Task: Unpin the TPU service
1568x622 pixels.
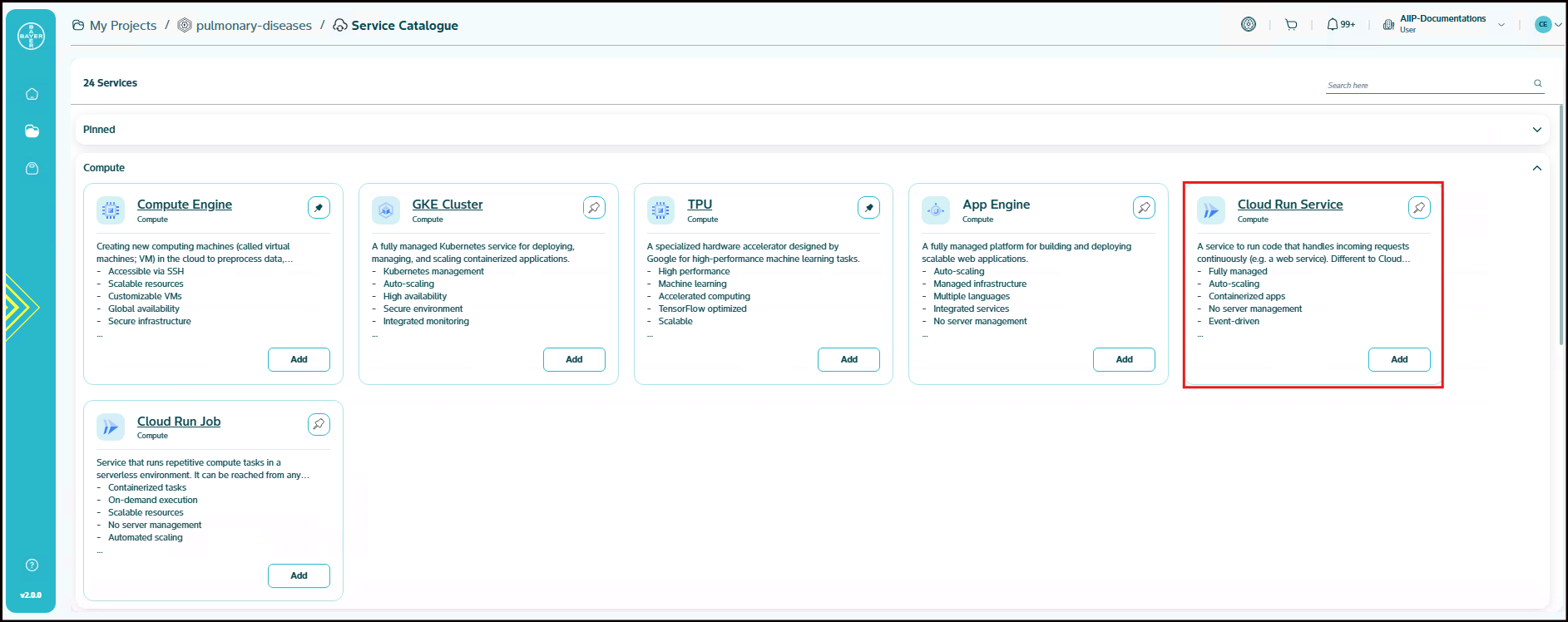Action: (868, 208)
